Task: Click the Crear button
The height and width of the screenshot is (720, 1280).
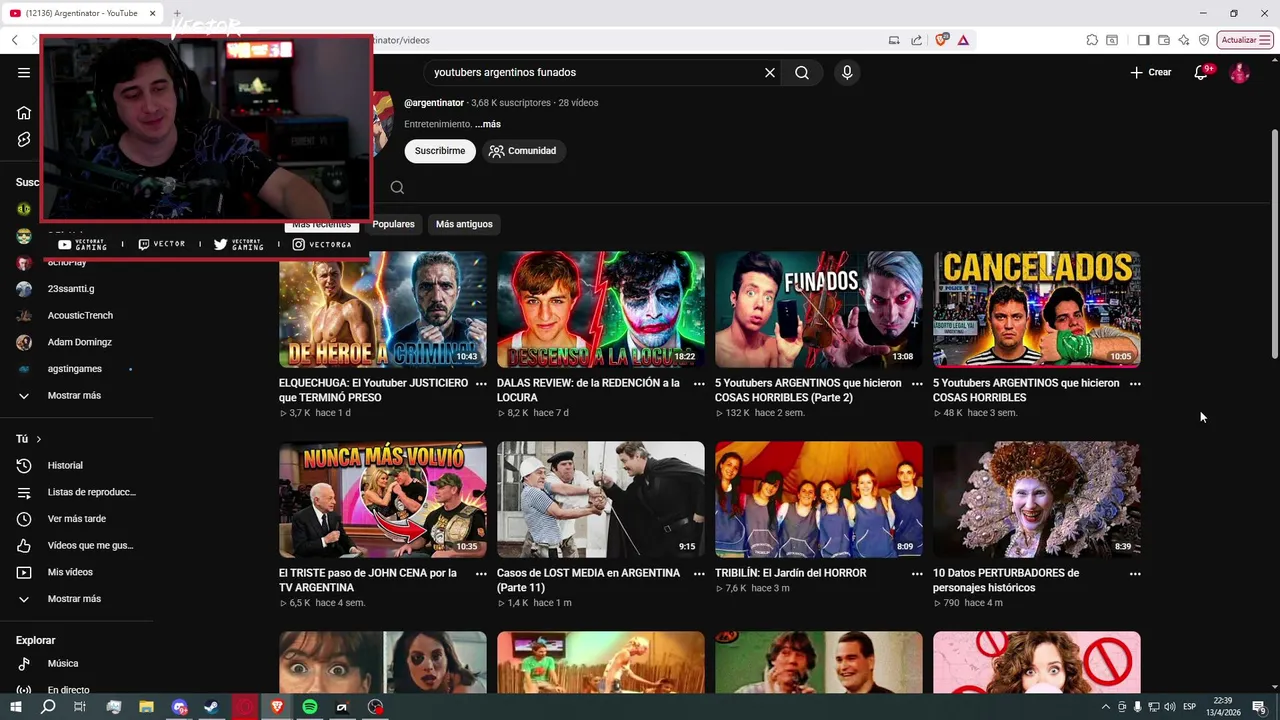Action: coord(1150,72)
